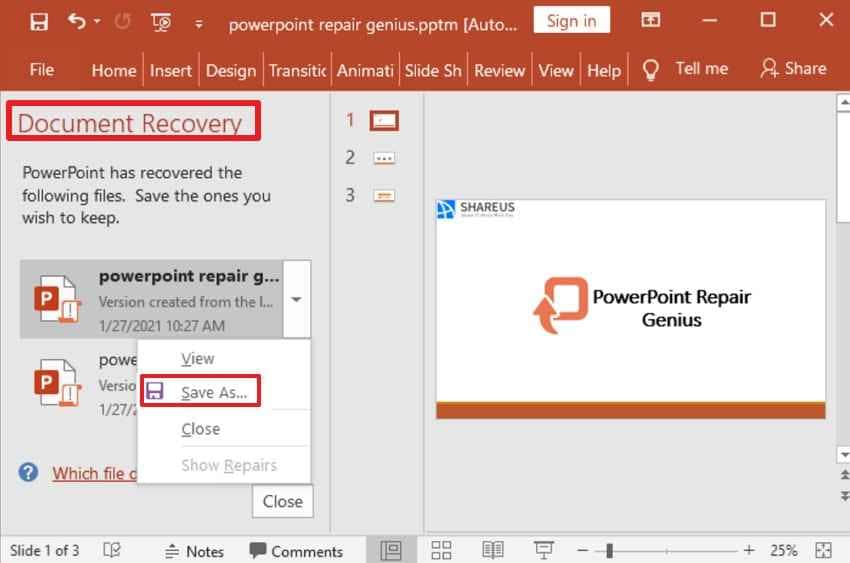Click the scroll down arrow of slide scrollbar

click(x=844, y=455)
